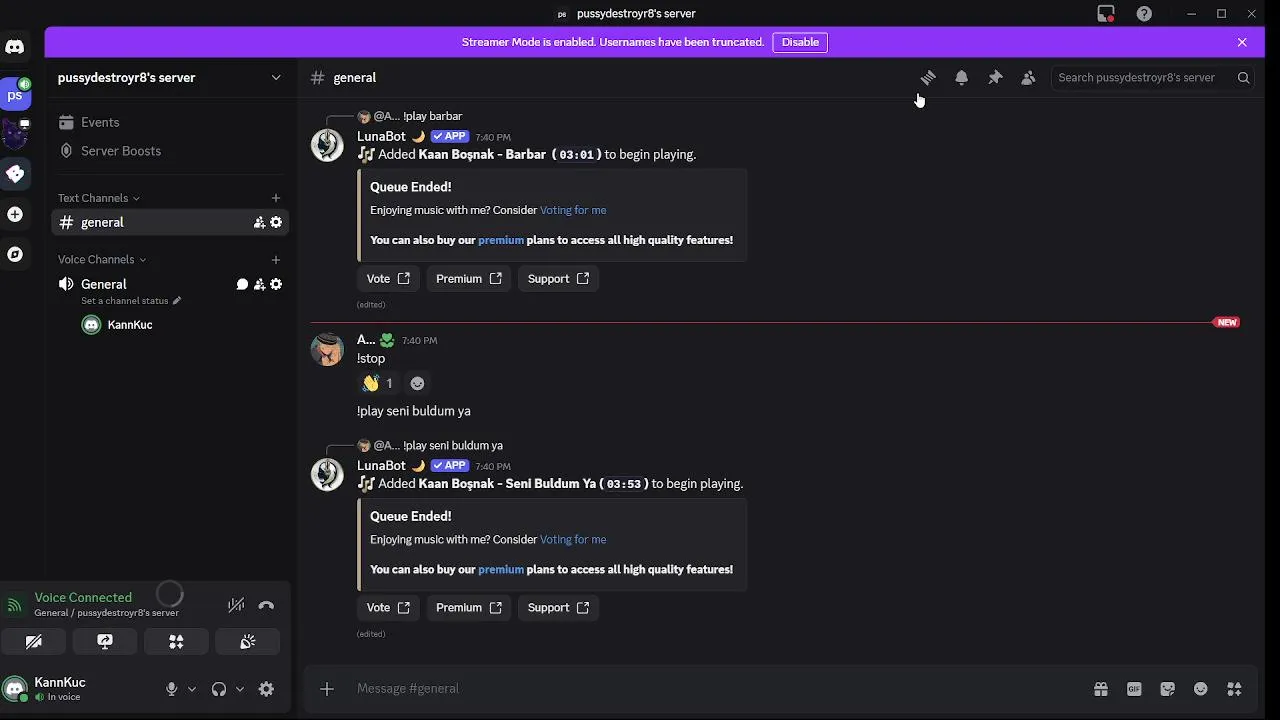Disconnect from the voice channel
Screen dimensions: 1280x720
[x=266, y=605]
